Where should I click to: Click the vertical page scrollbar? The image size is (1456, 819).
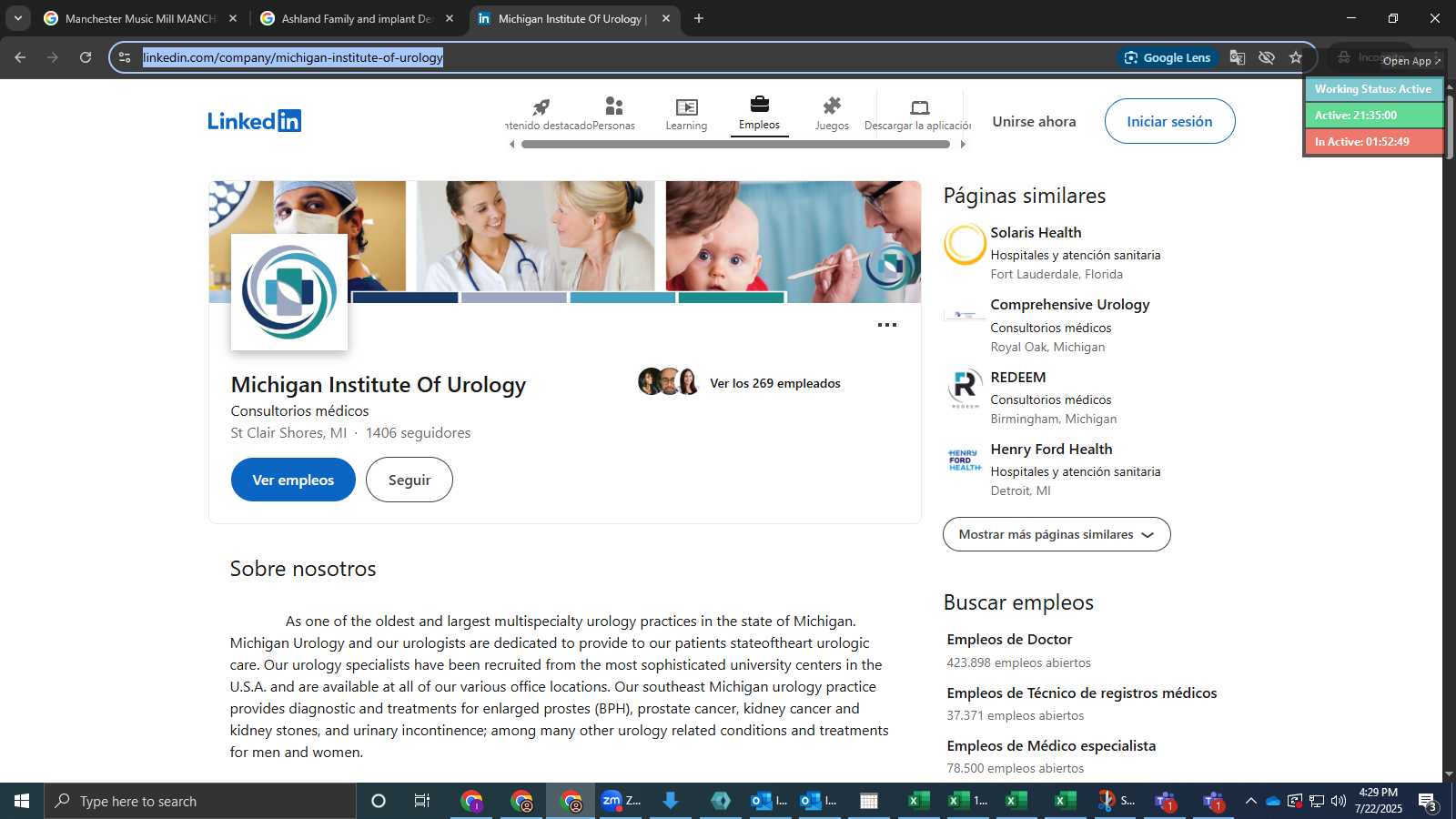(1450, 126)
